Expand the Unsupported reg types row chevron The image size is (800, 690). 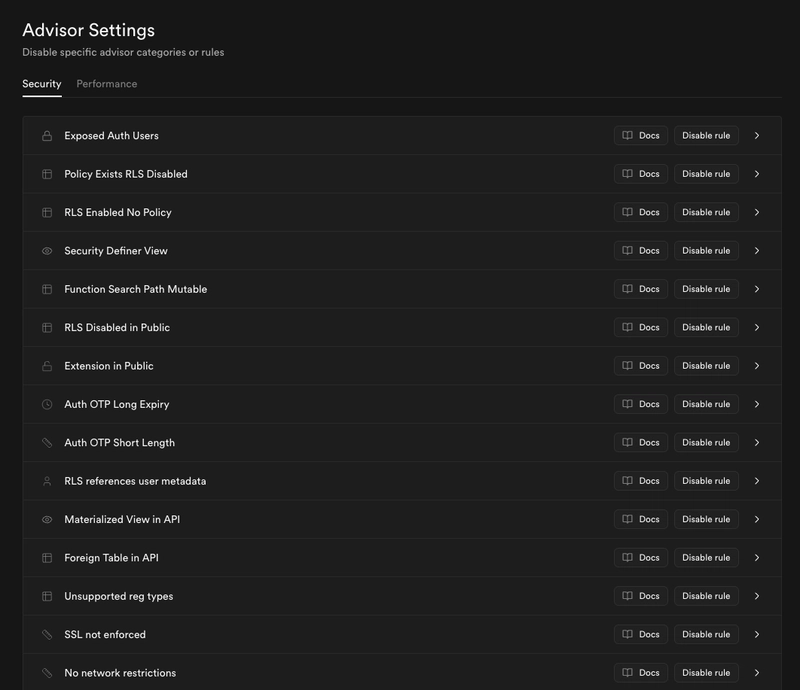click(x=757, y=596)
